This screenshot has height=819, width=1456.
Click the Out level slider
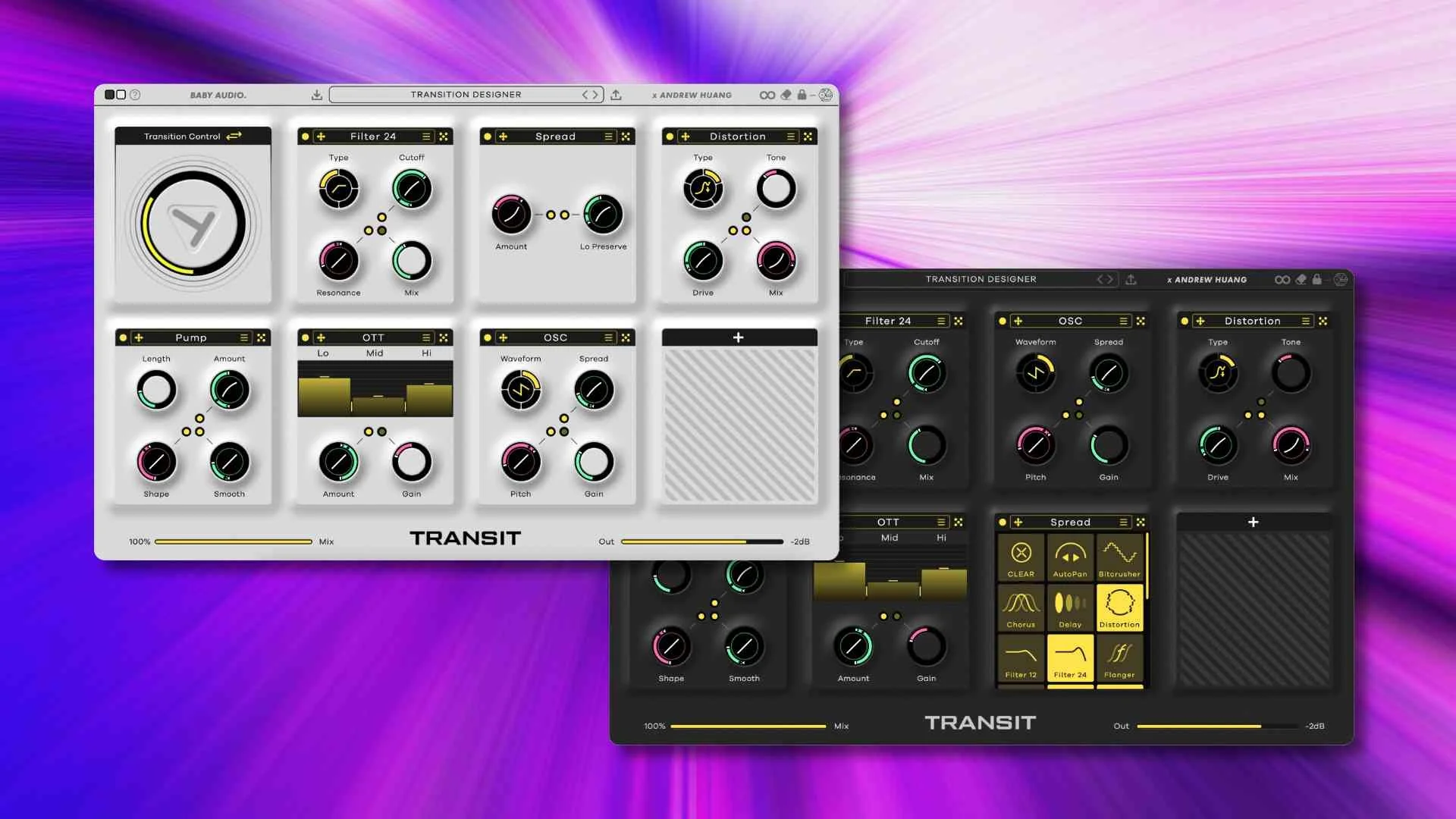click(x=701, y=541)
